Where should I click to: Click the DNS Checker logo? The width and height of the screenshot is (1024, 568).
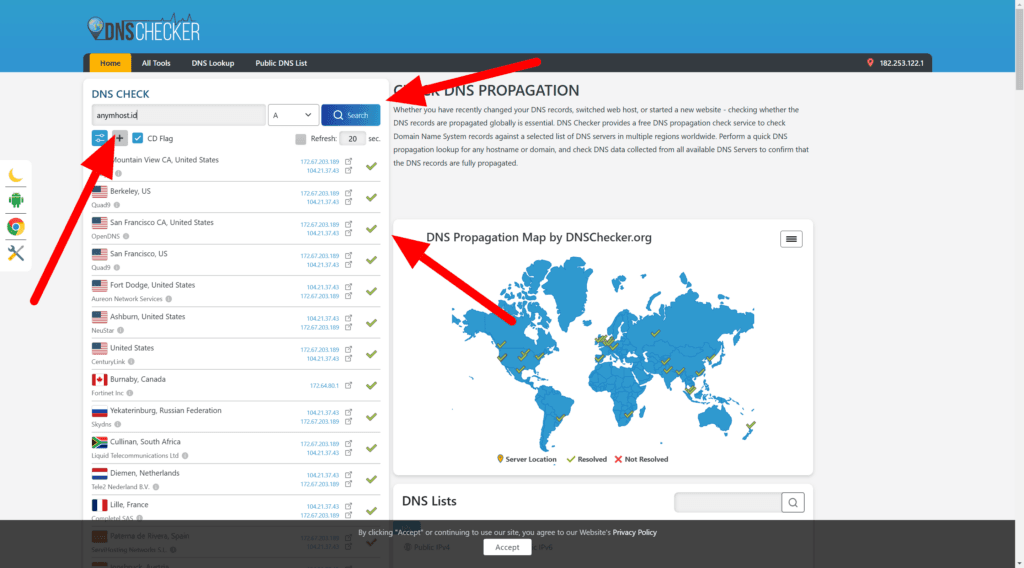[x=144, y=29]
